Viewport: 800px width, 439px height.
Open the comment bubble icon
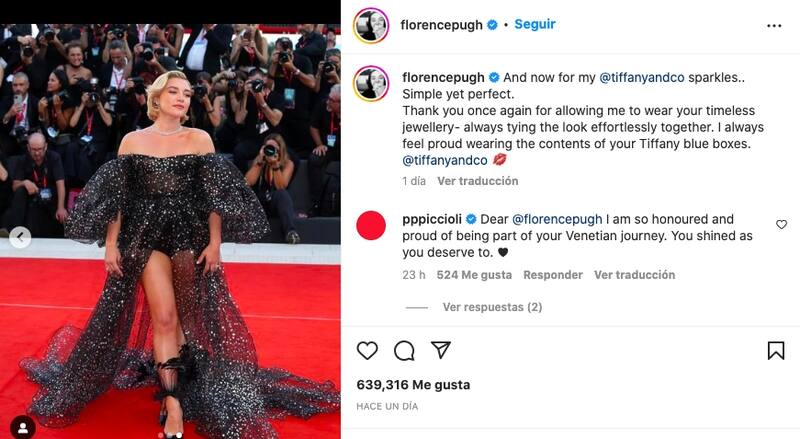[404, 351]
